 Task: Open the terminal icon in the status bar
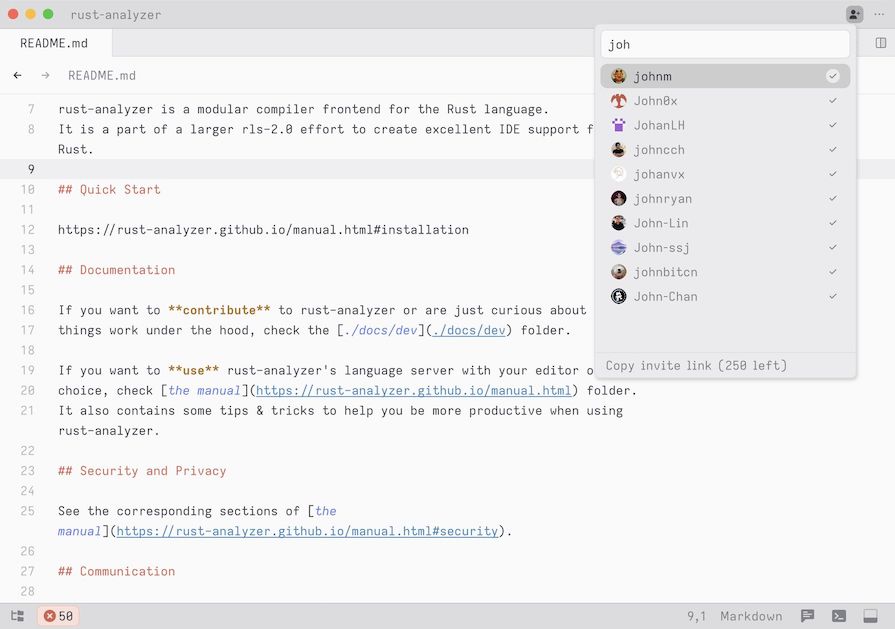pos(838,616)
